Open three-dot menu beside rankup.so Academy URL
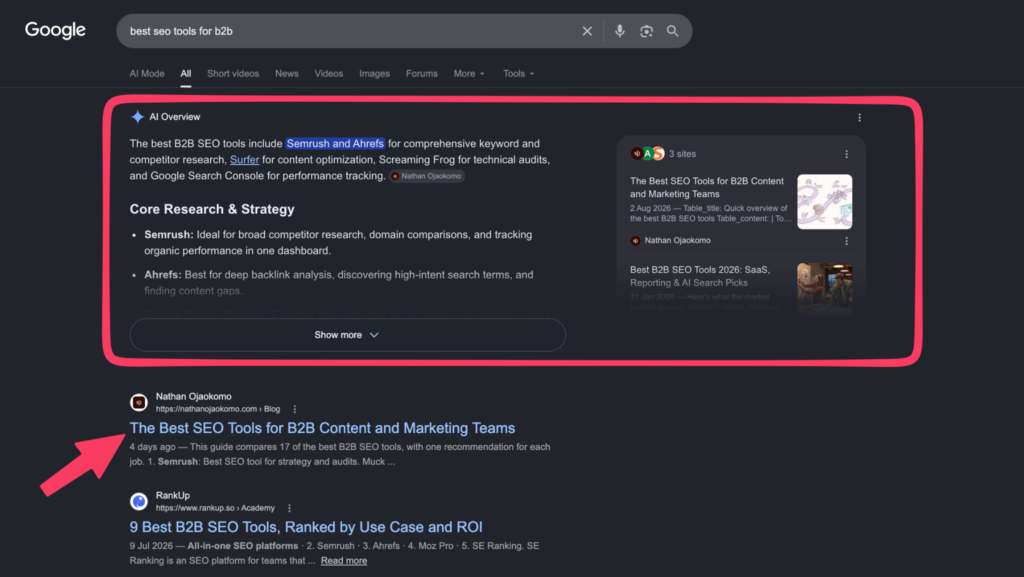Viewport: 1024px width, 577px height. coord(289,508)
